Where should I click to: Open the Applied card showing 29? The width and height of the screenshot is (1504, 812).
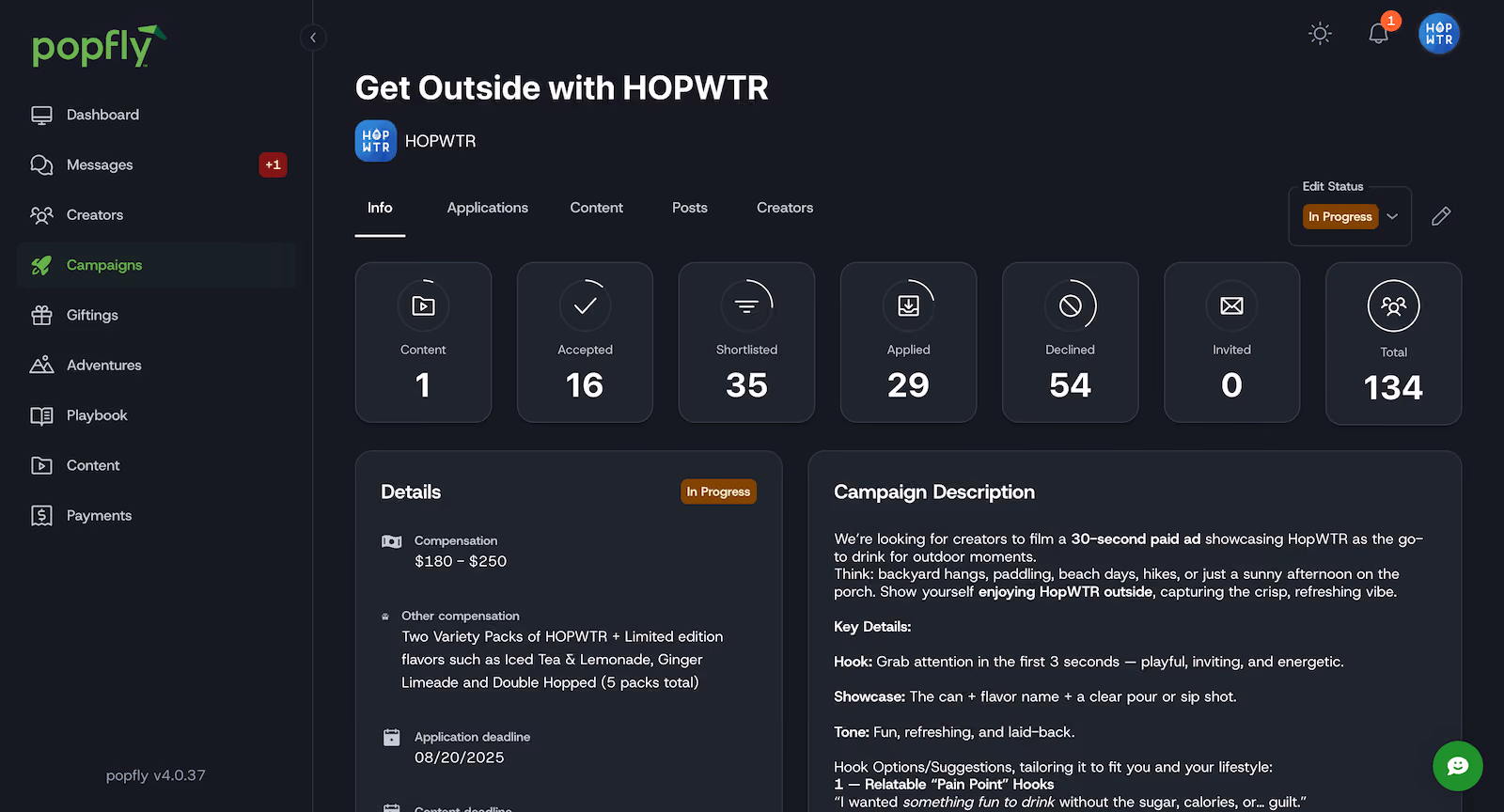(x=908, y=342)
